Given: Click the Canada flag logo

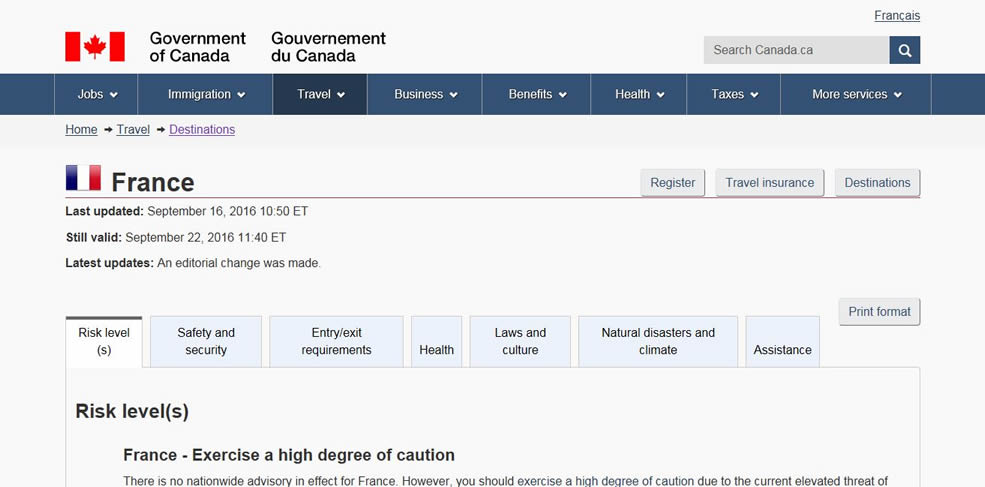Looking at the screenshot, I should click(x=95, y=47).
